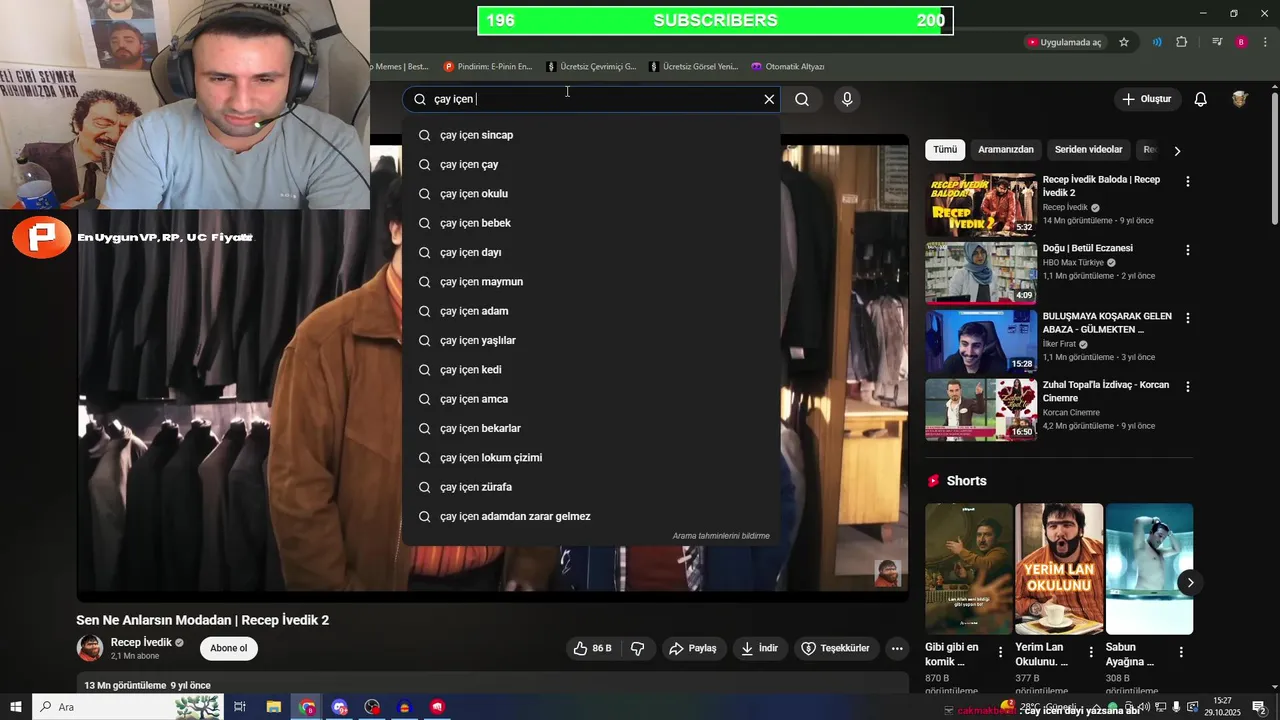1280x720 pixels.
Task: Open Chrome's three-dot menu
Action: point(1264,42)
